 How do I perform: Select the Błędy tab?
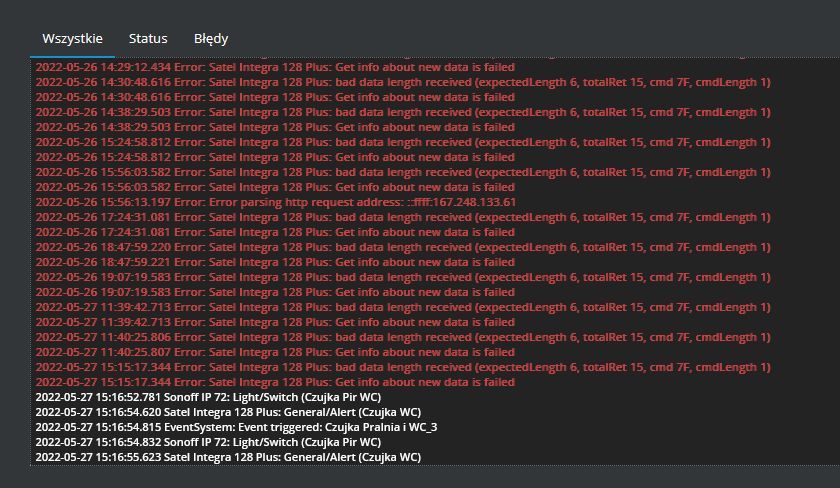pos(211,39)
